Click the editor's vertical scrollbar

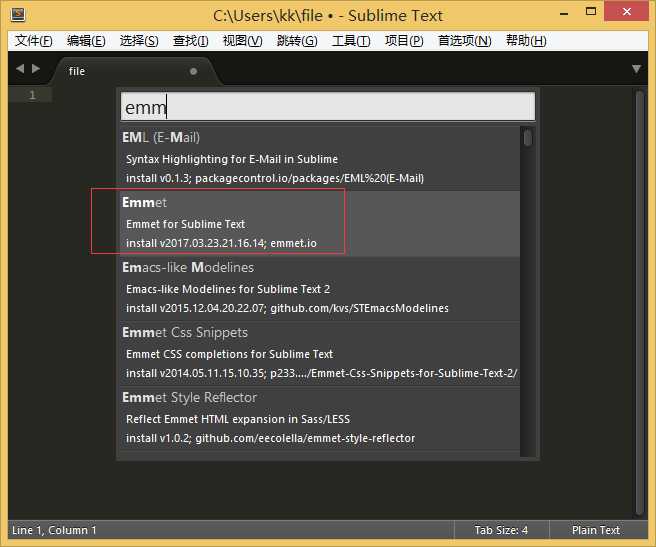click(639, 303)
